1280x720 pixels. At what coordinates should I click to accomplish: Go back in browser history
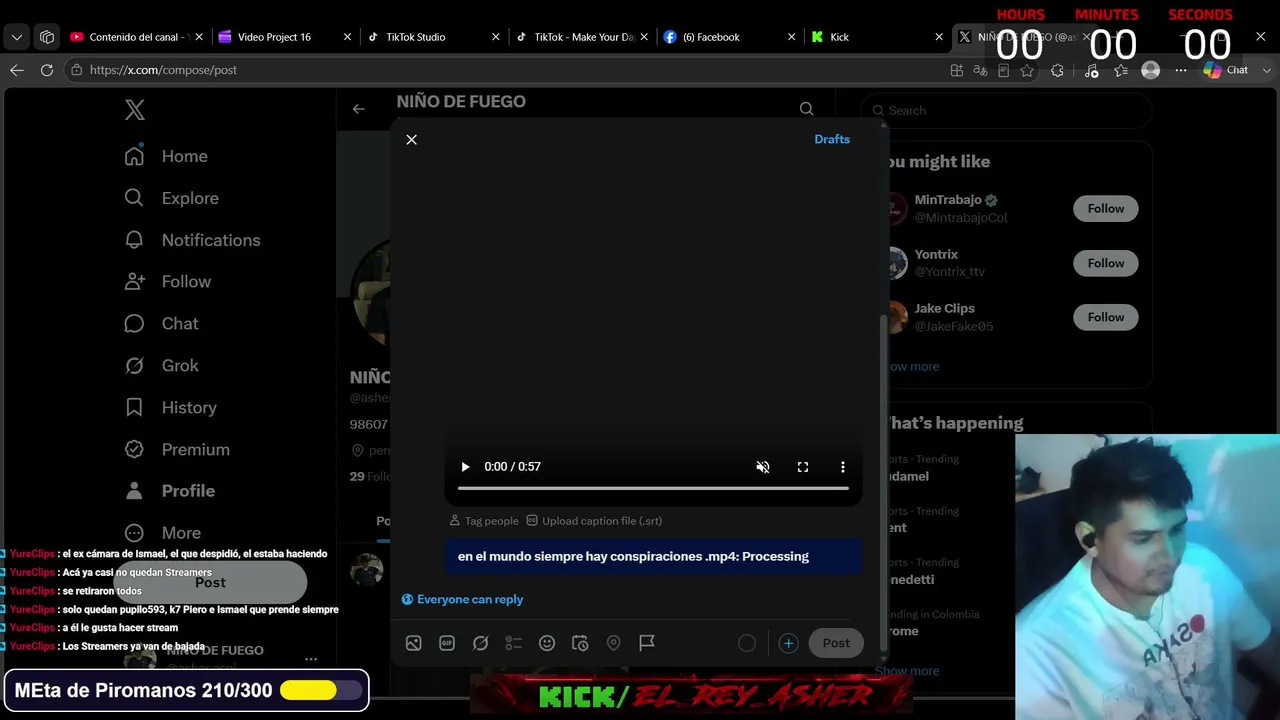pos(17,70)
